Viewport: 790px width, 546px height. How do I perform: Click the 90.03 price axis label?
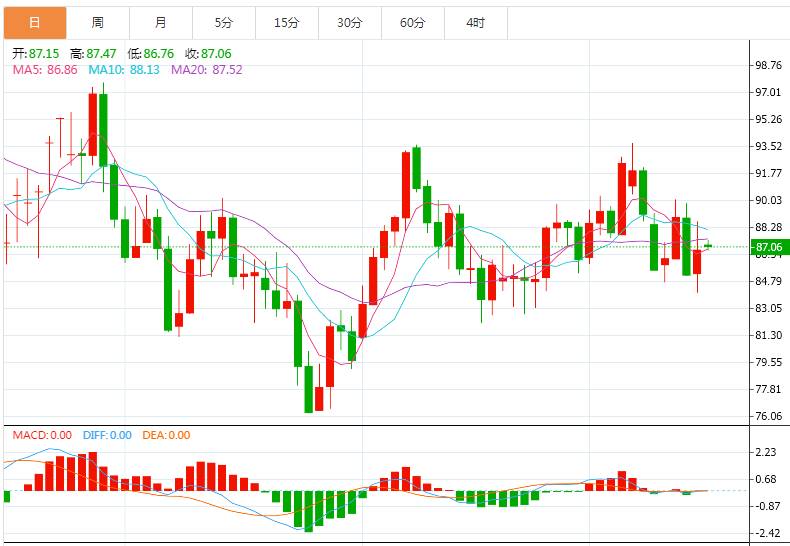click(x=768, y=200)
